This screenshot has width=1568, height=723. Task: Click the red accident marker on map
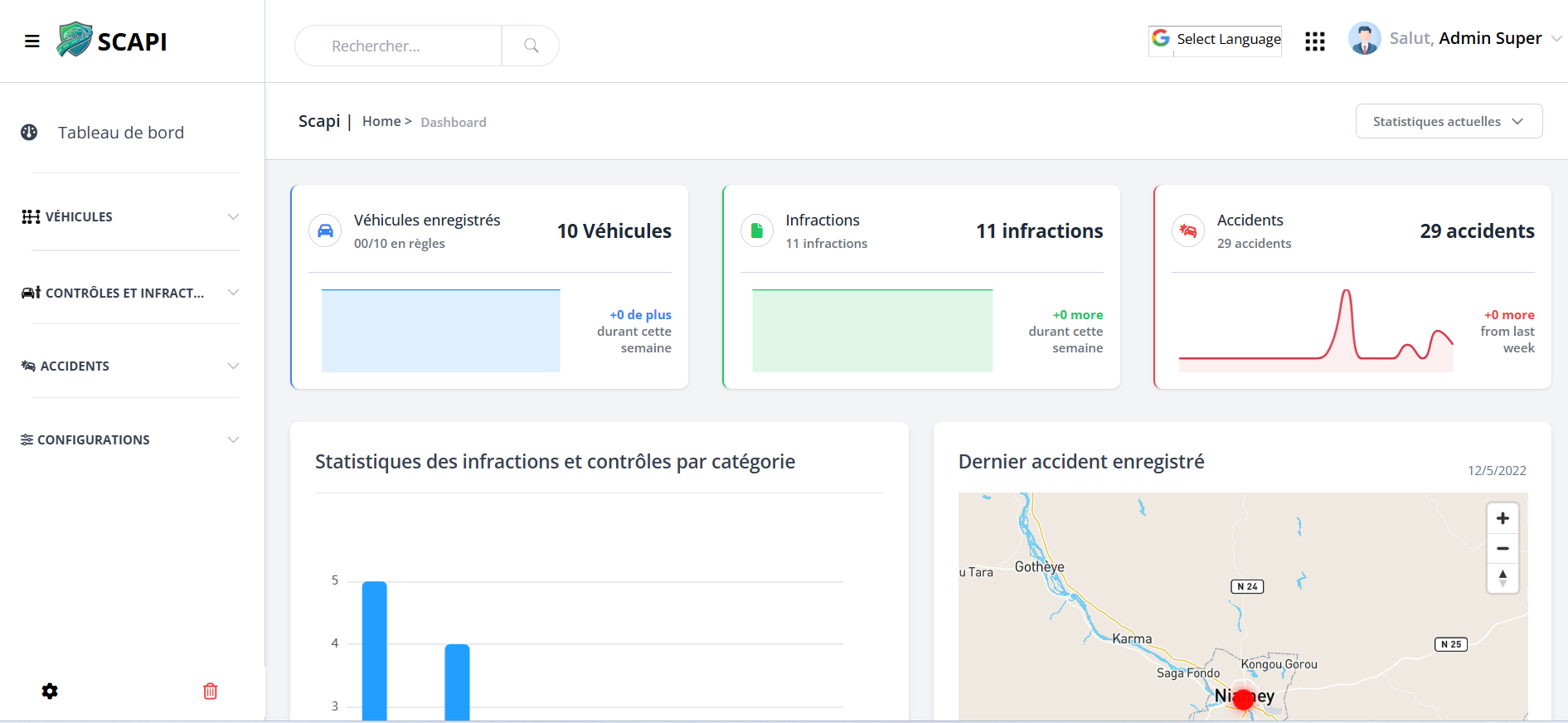coord(1243,699)
